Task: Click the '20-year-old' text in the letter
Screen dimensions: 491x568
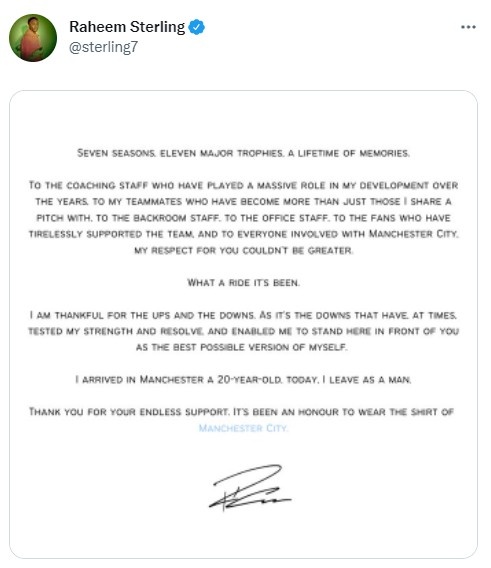Action: [x=250, y=380]
